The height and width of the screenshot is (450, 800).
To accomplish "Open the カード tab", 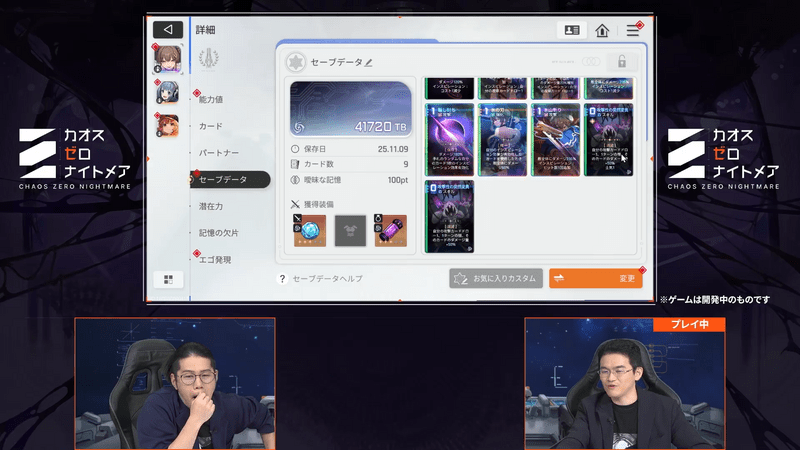I will coord(211,127).
